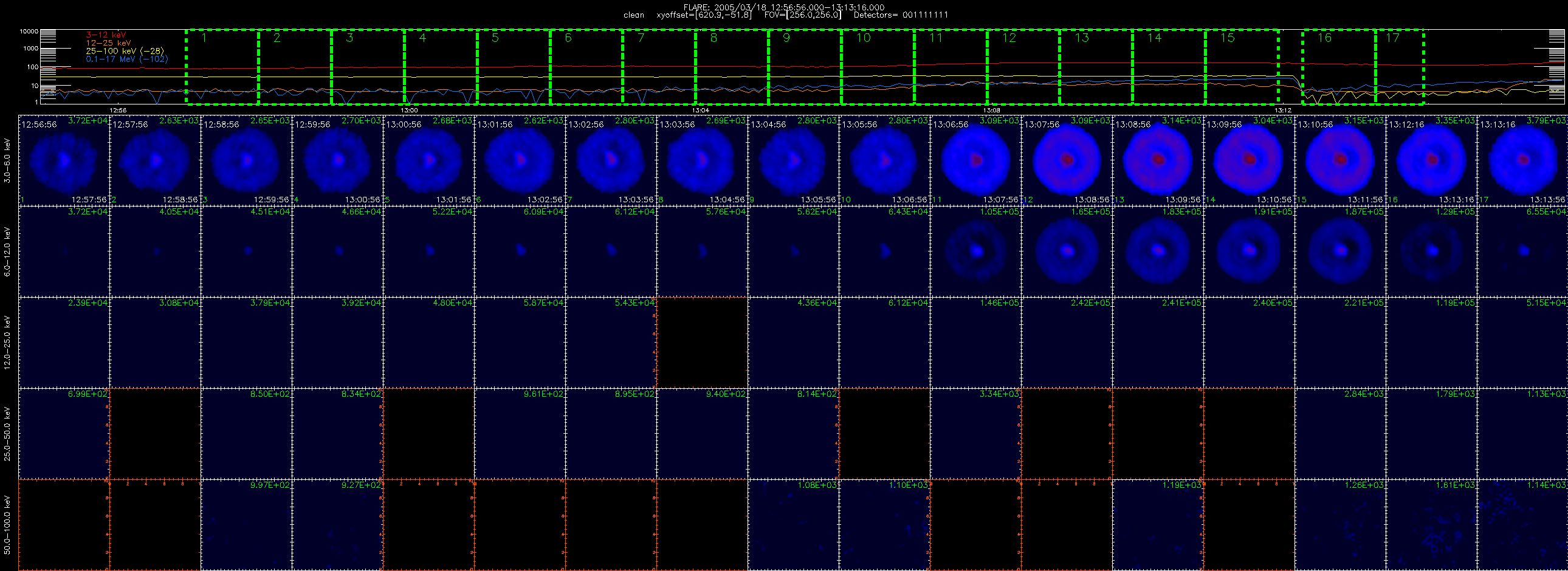Choose interval box 17 in the light curve
The width and height of the screenshot is (1568, 571).
[1400, 66]
